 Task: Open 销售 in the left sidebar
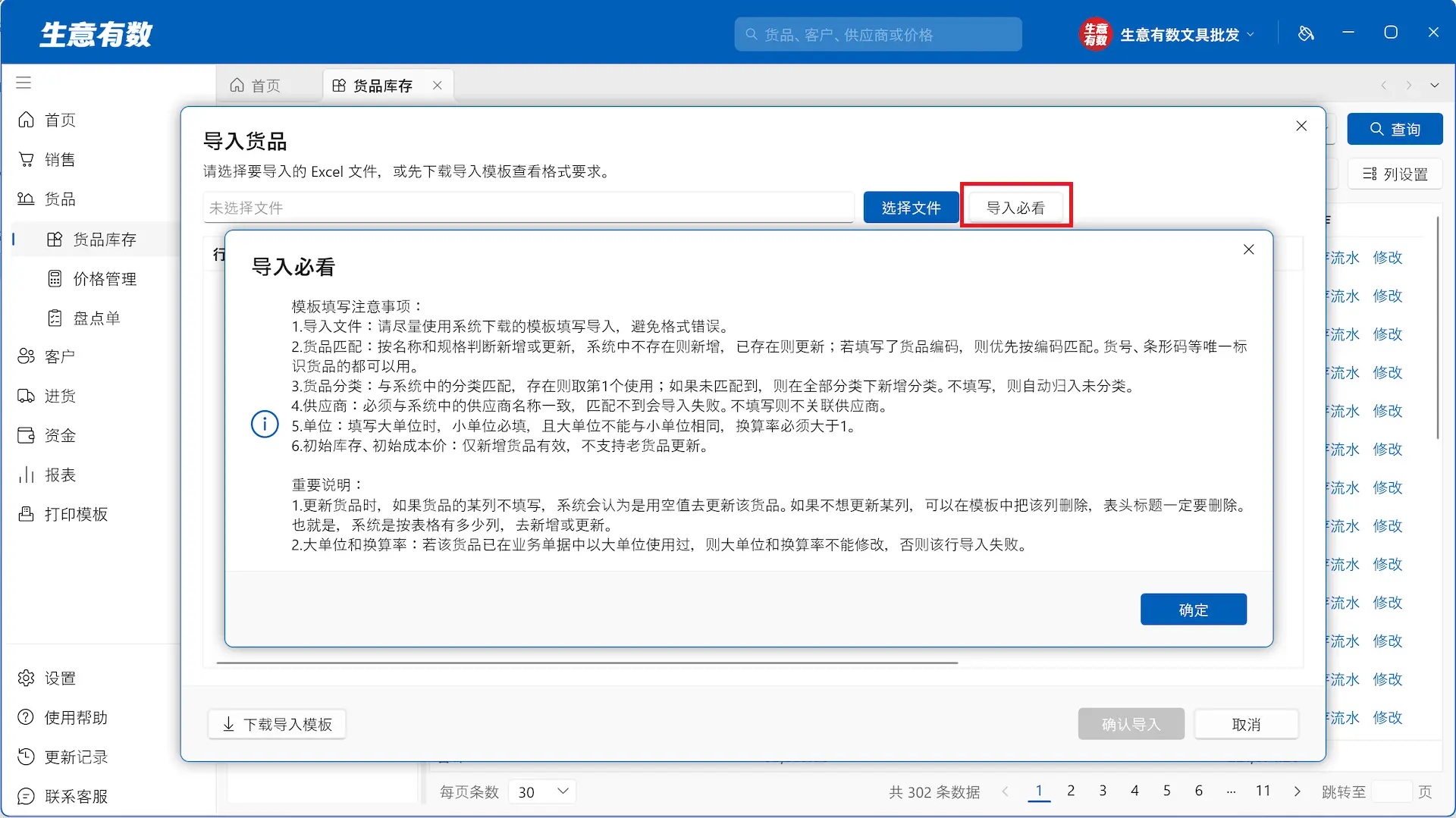[x=47, y=159]
